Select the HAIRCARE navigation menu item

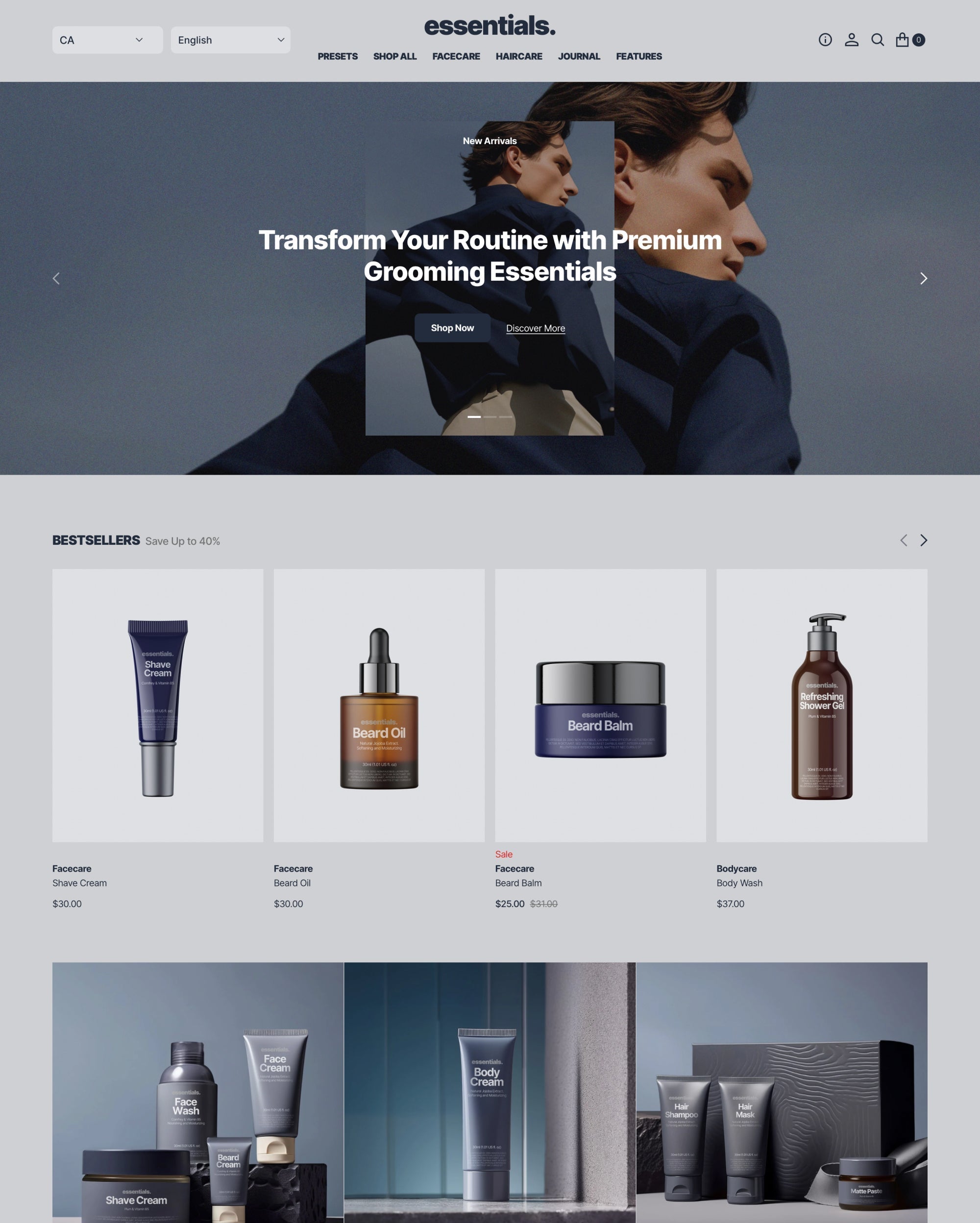pos(519,56)
